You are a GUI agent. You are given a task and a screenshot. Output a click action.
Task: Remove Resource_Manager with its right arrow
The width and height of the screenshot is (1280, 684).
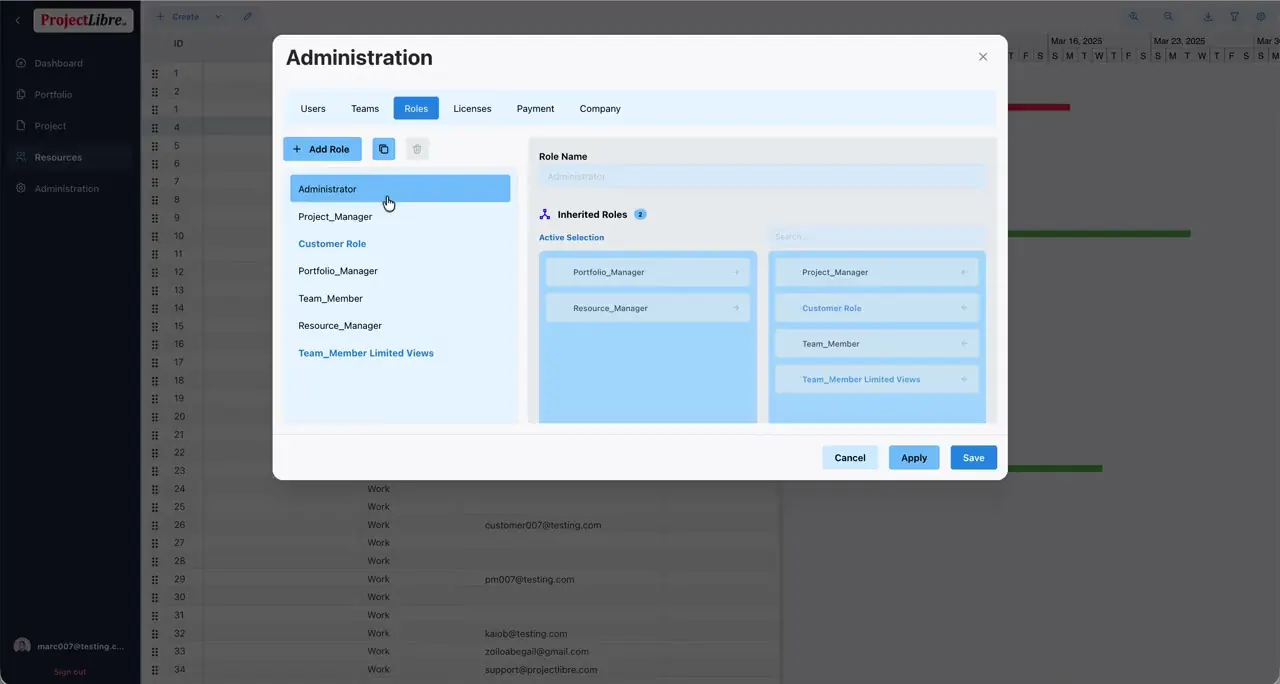737,308
